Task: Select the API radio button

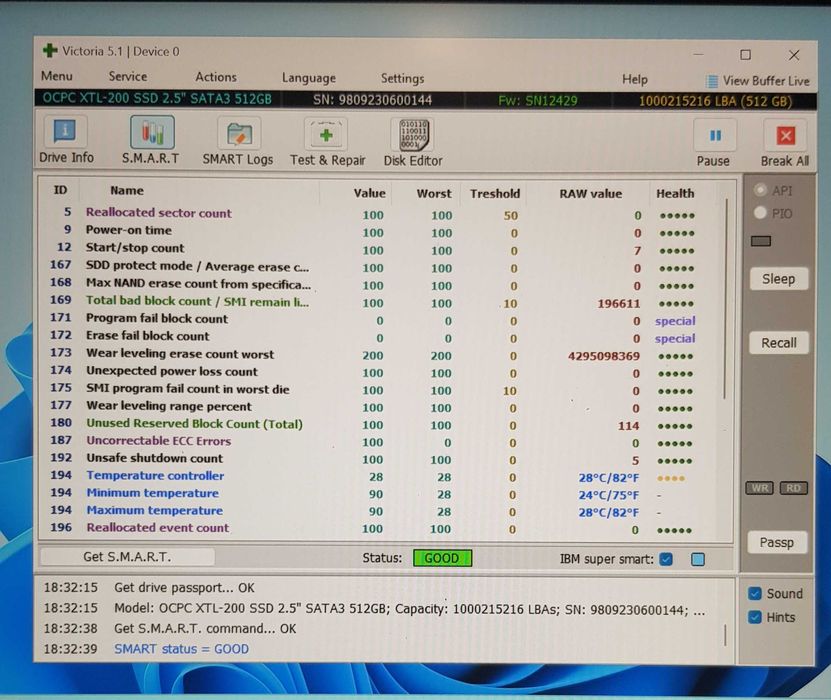Action: pos(761,190)
